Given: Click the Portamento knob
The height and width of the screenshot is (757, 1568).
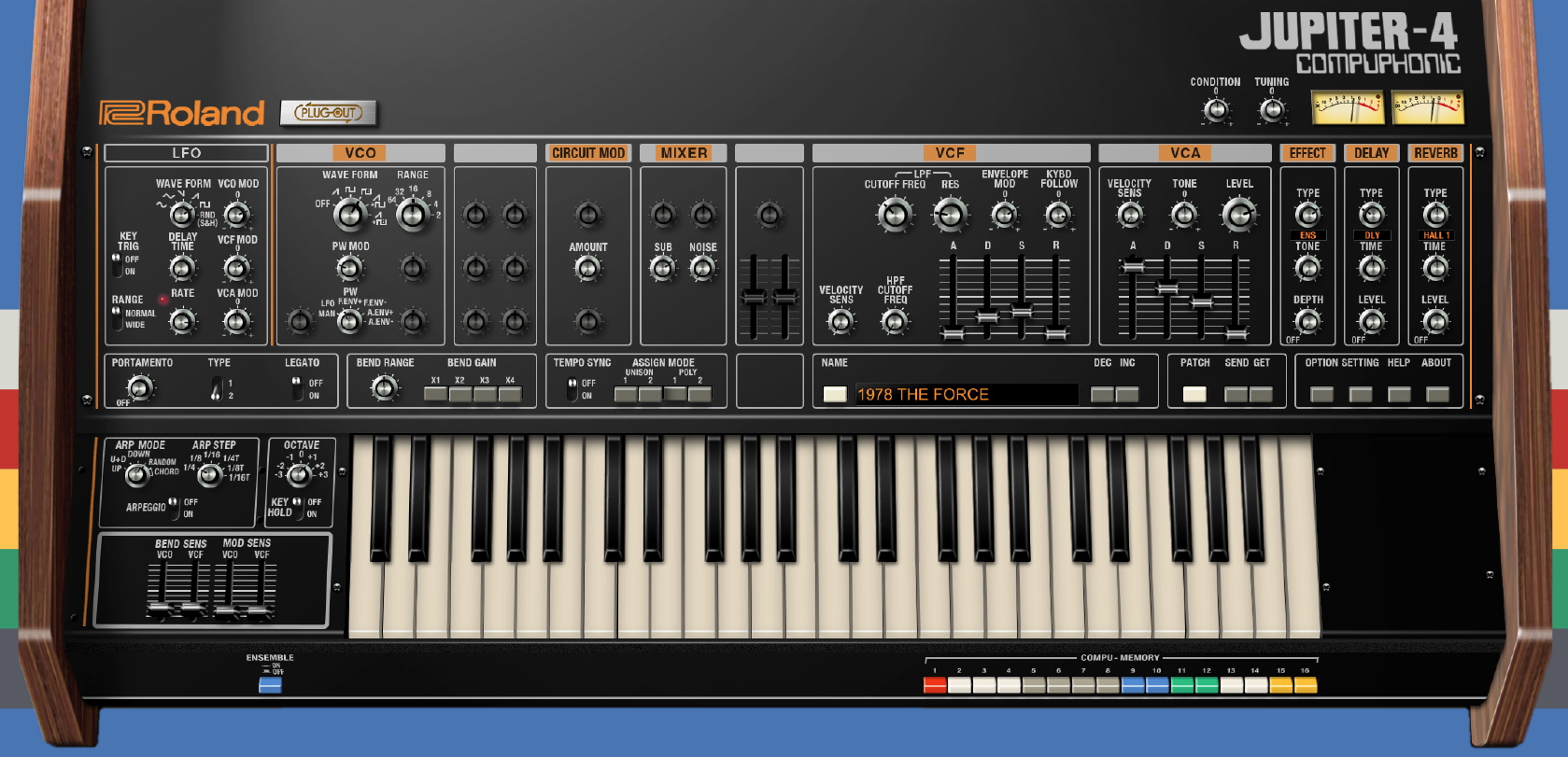Looking at the screenshot, I should [x=140, y=387].
